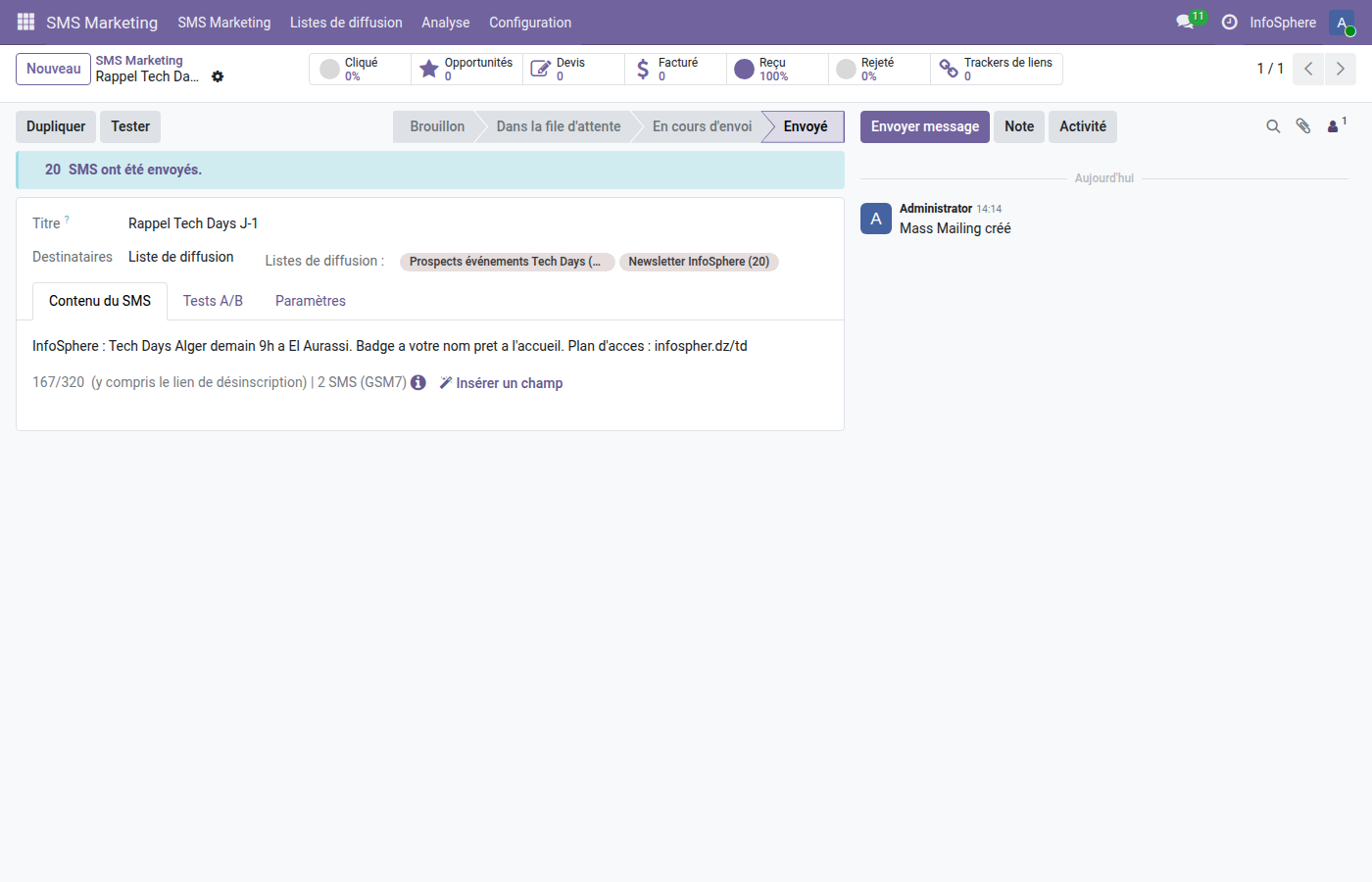
Task: Switch to the Tests A/B tab
Action: pos(213,301)
